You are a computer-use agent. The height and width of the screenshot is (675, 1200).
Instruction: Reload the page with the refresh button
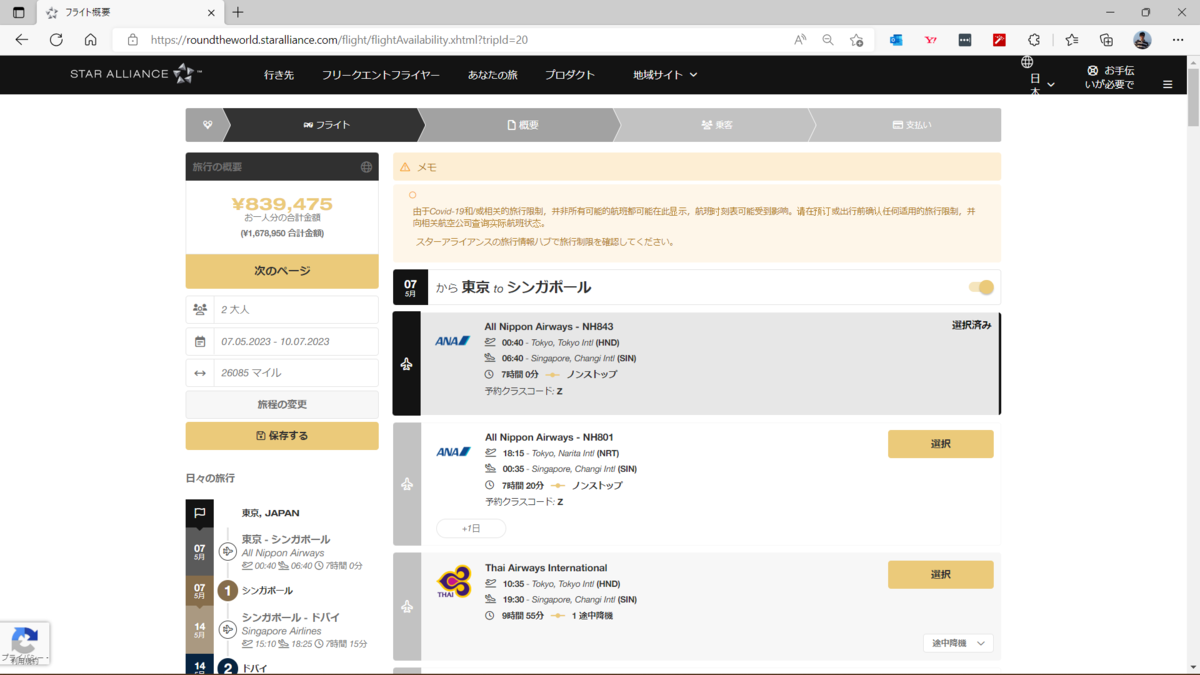[56, 40]
